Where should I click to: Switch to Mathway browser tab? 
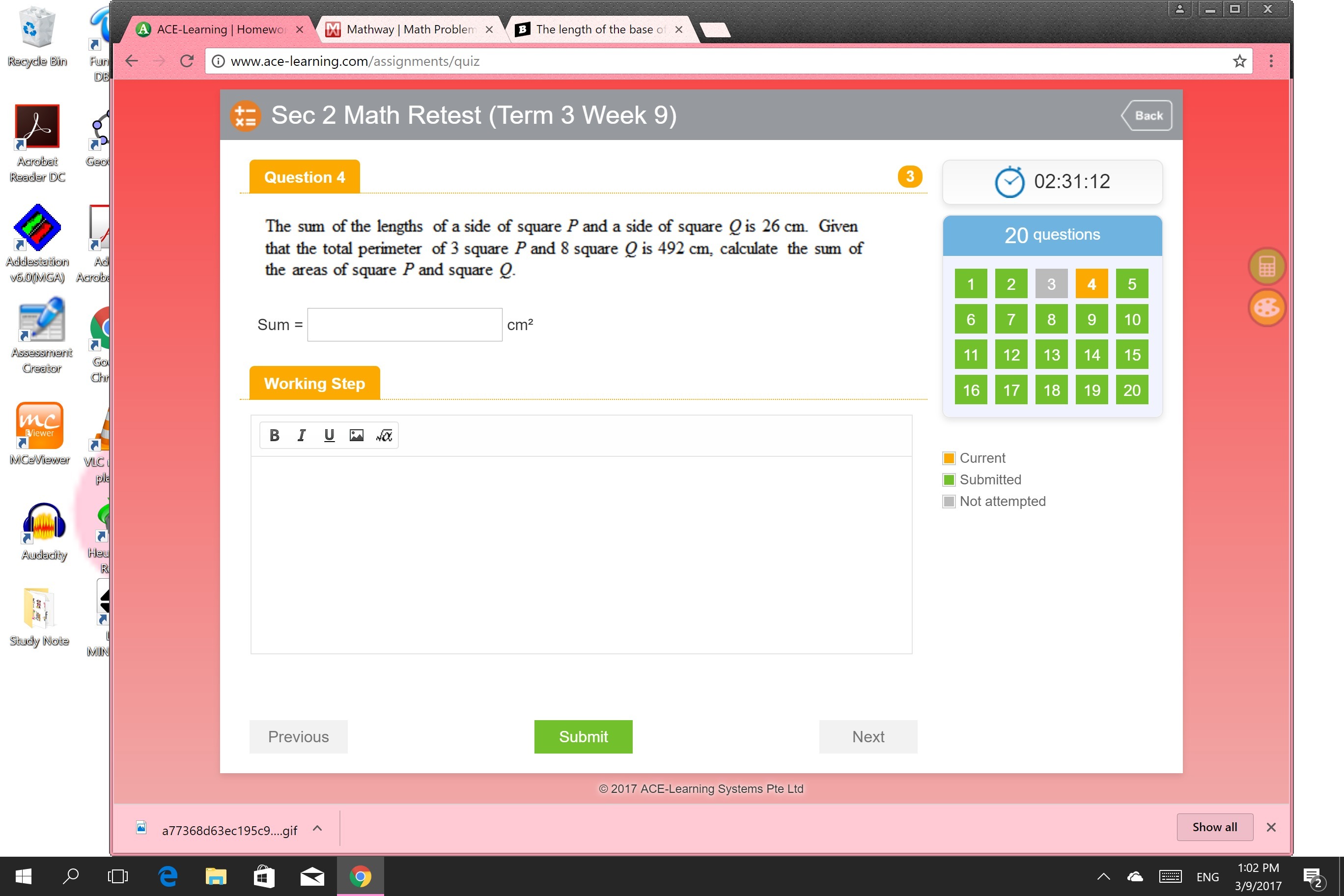tap(410, 29)
